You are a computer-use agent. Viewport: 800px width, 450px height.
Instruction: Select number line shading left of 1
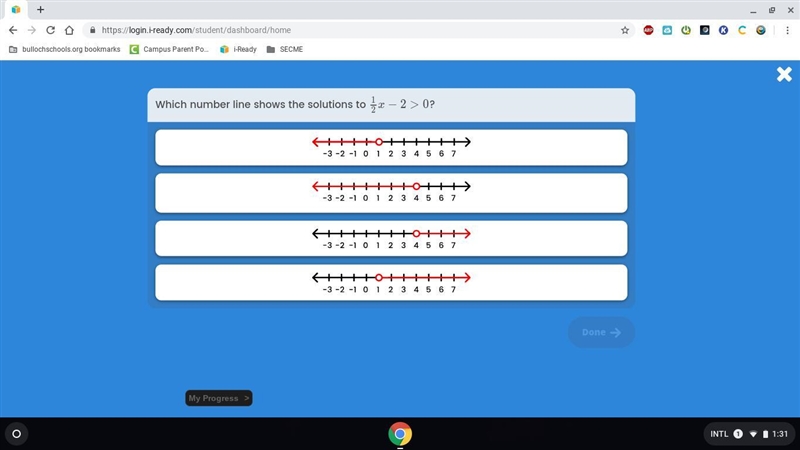[x=391, y=147]
